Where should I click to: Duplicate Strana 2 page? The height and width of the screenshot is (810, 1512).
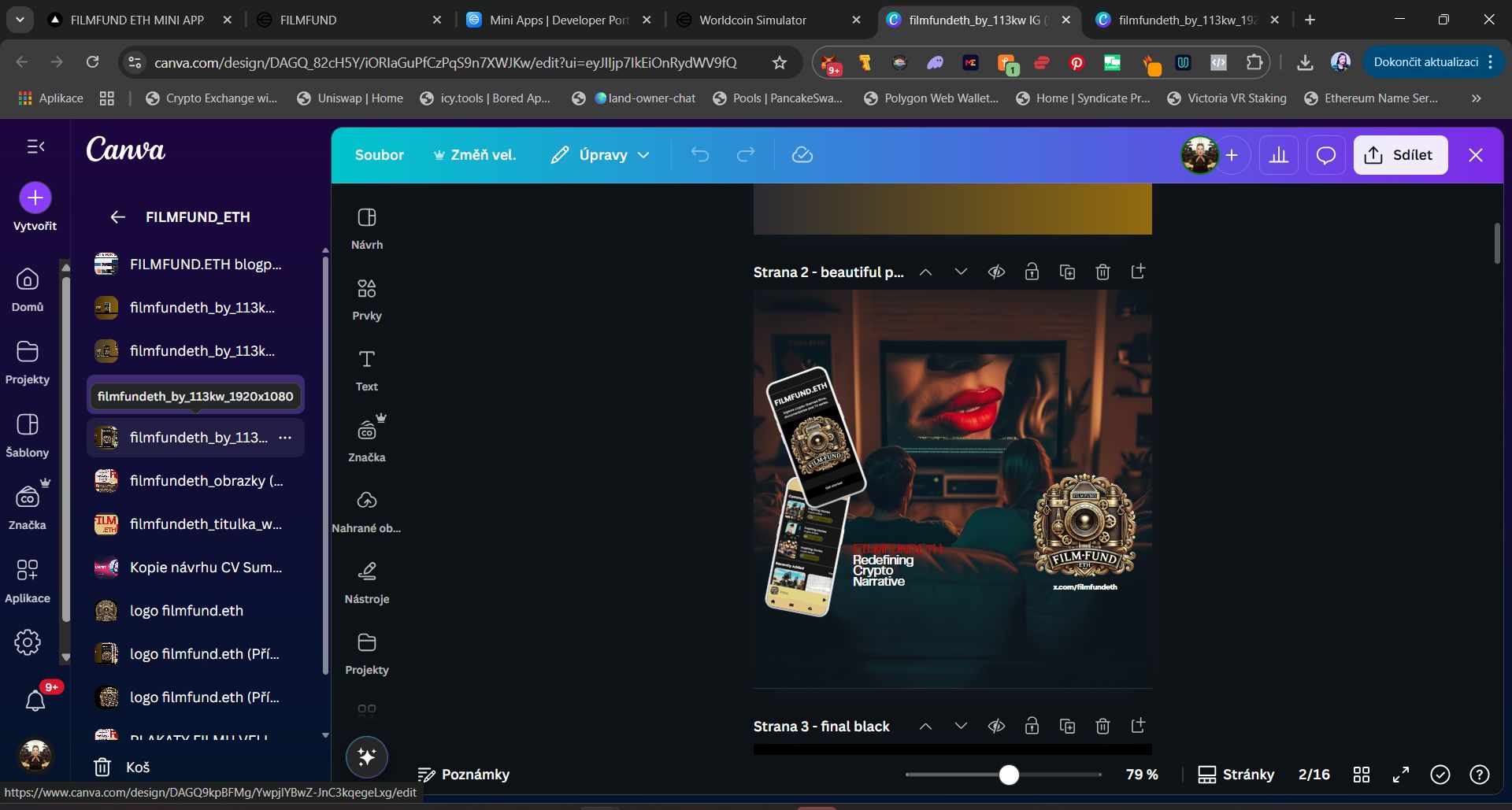(x=1067, y=272)
